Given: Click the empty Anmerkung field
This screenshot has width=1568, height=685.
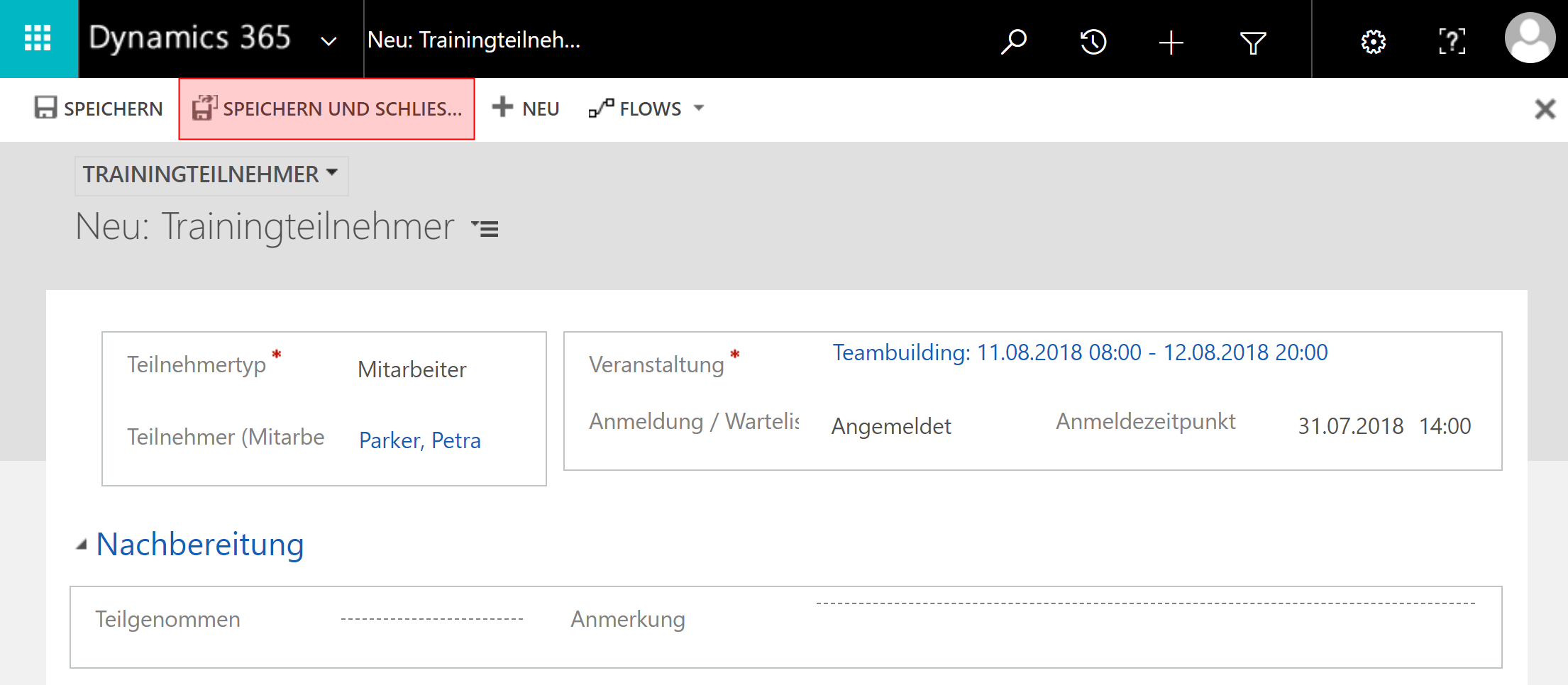Looking at the screenshot, I should (x=1145, y=603).
